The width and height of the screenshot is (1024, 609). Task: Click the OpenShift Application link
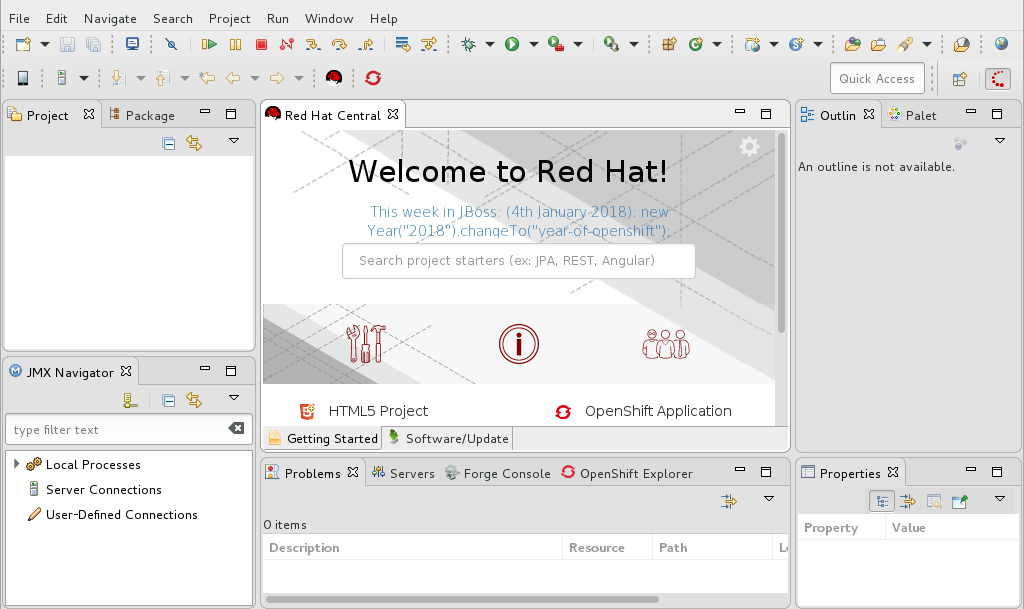[657, 411]
